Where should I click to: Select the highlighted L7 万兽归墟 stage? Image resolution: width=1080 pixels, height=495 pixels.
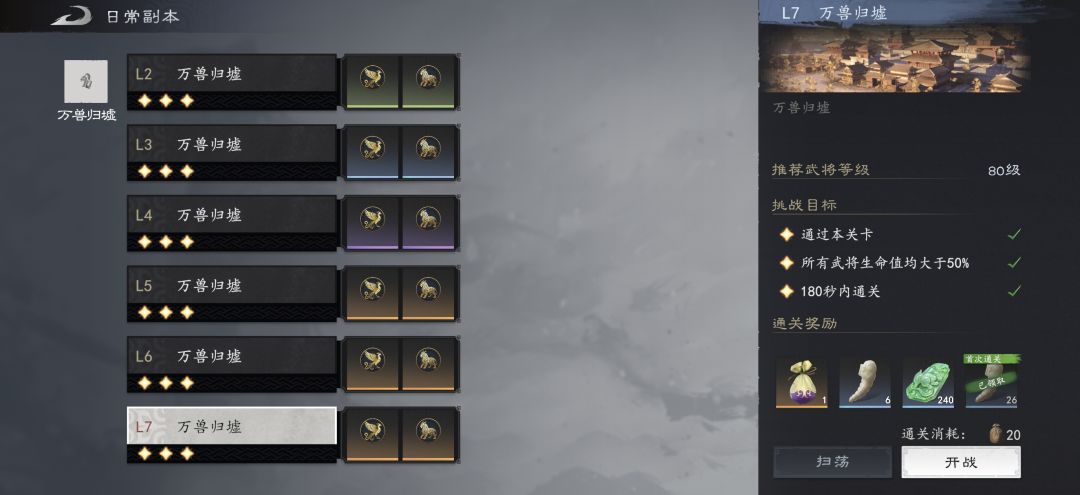(232, 435)
